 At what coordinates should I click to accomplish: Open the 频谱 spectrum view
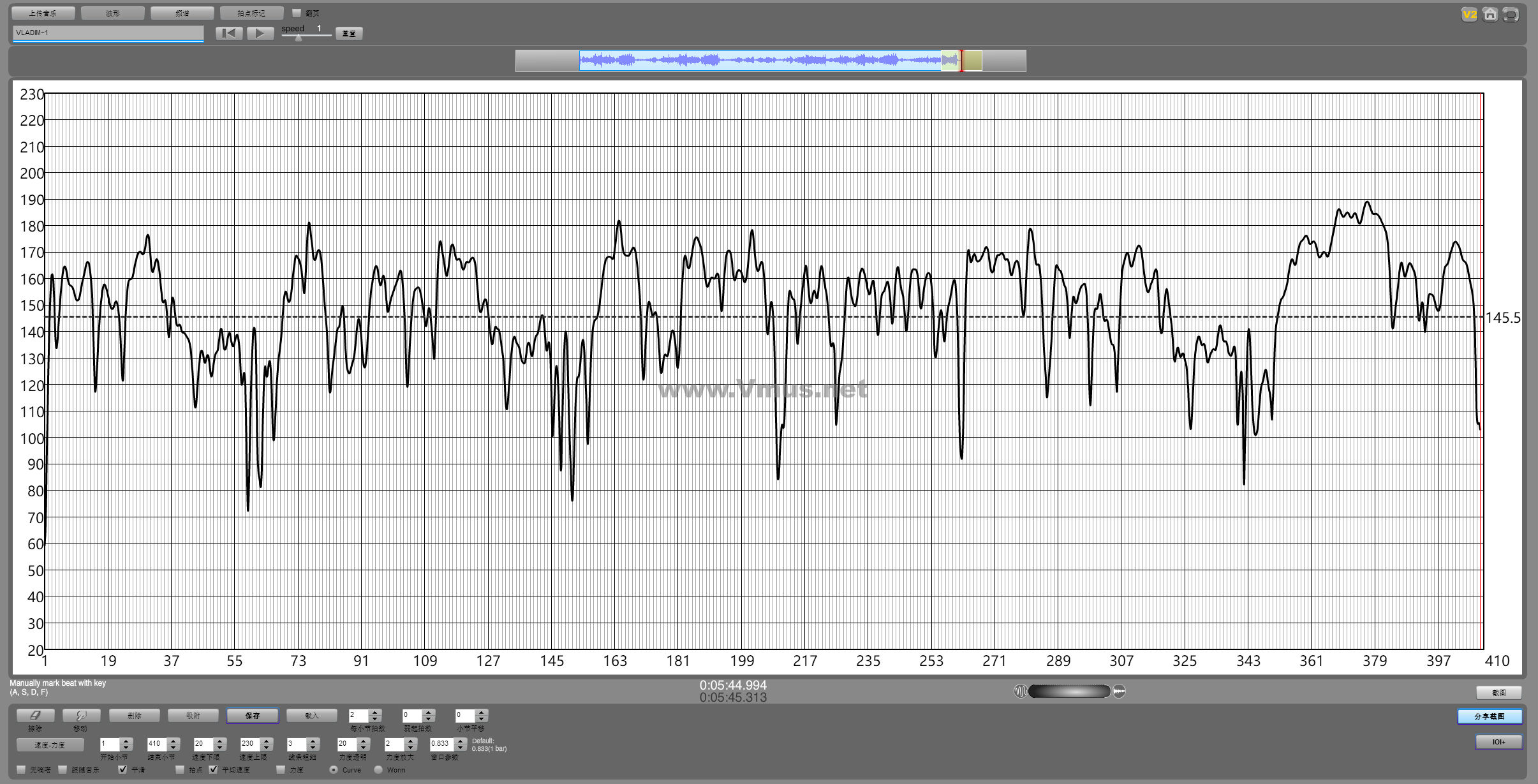tap(182, 13)
